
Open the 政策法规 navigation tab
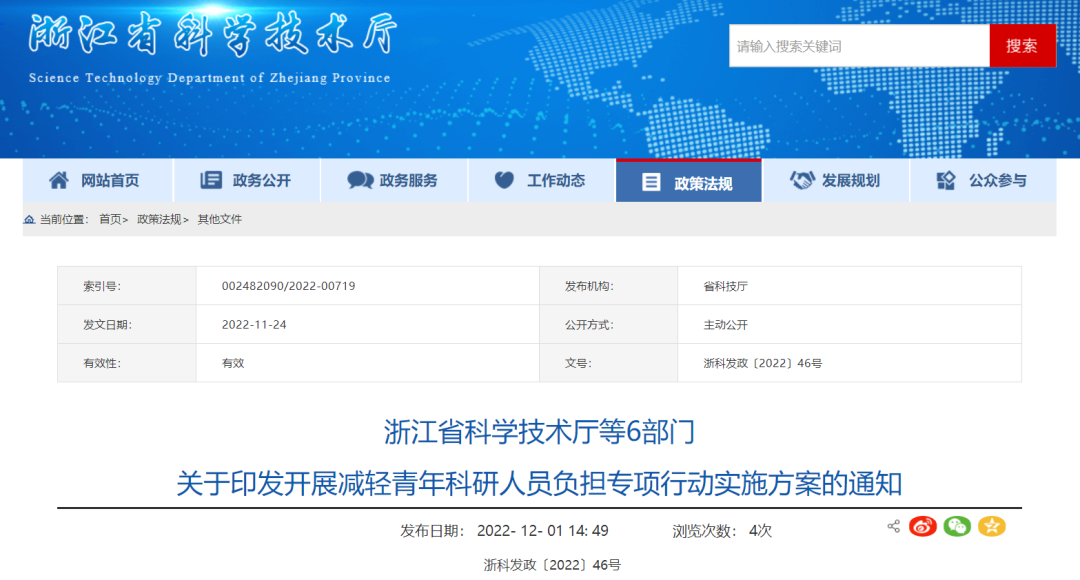pyautogui.click(x=688, y=182)
